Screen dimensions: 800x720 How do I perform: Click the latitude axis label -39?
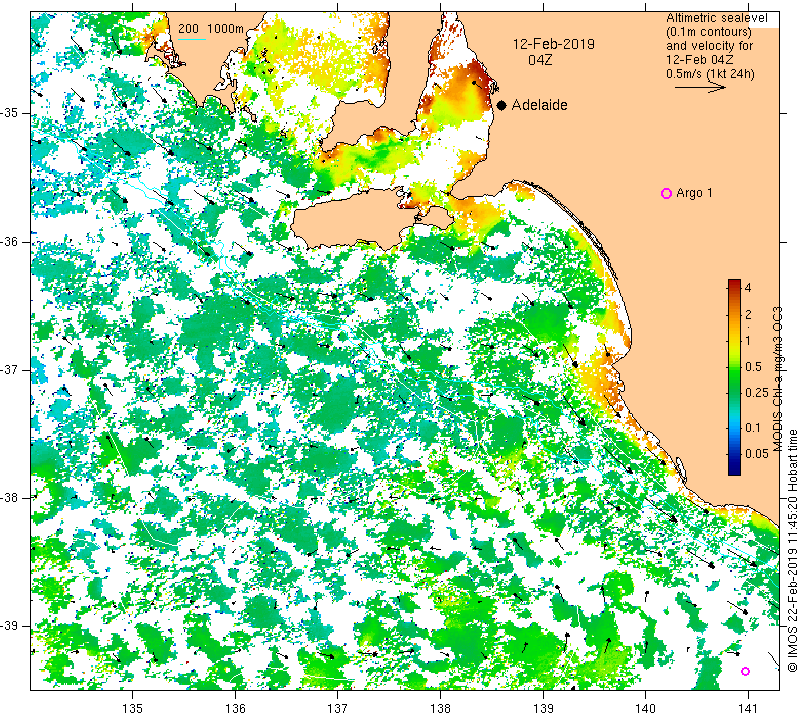click(10, 626)
